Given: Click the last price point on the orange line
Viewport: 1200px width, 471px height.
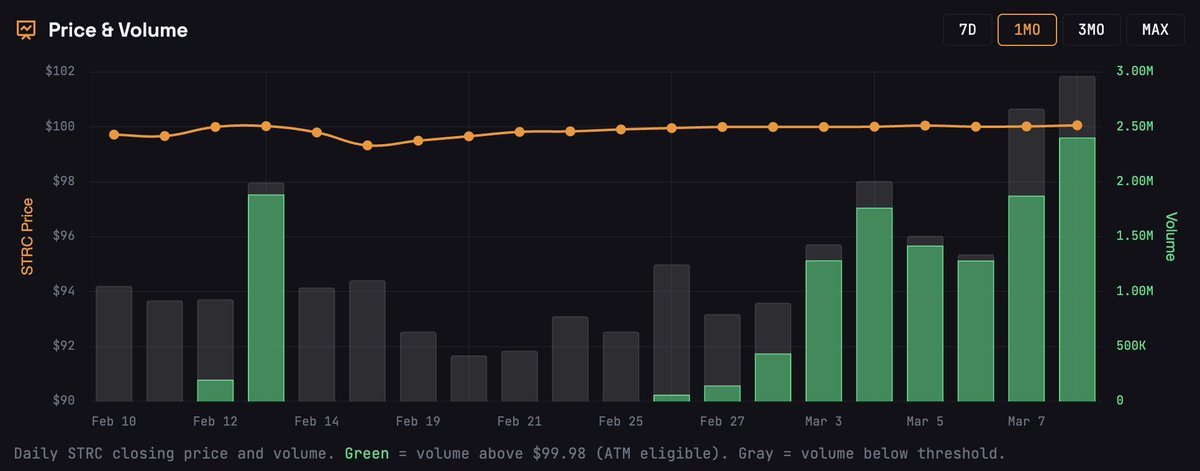Looking at the screenshot, I should click(1077, 125).
